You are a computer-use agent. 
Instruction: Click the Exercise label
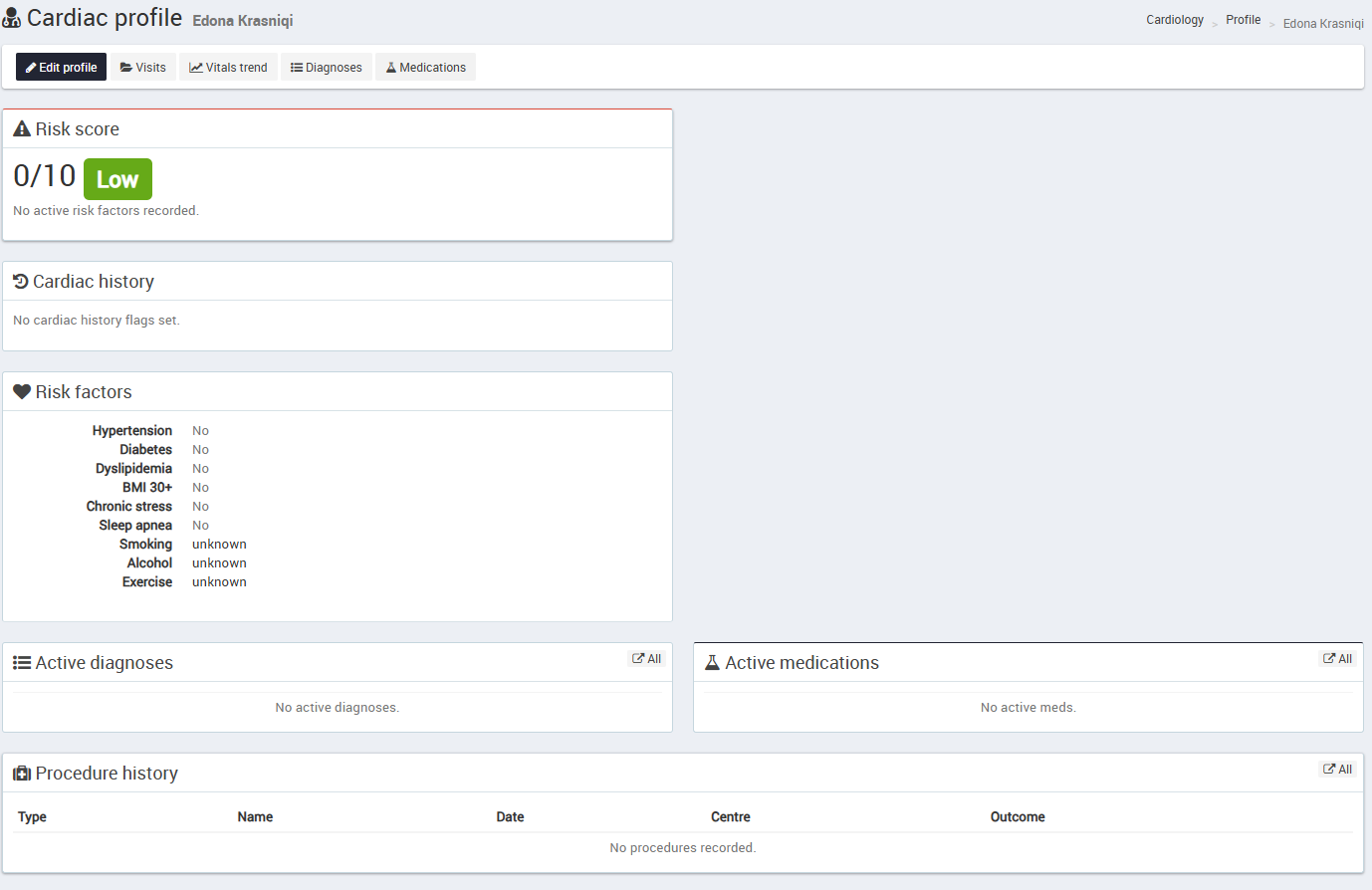pyautogui.click(x=147, y=581)
